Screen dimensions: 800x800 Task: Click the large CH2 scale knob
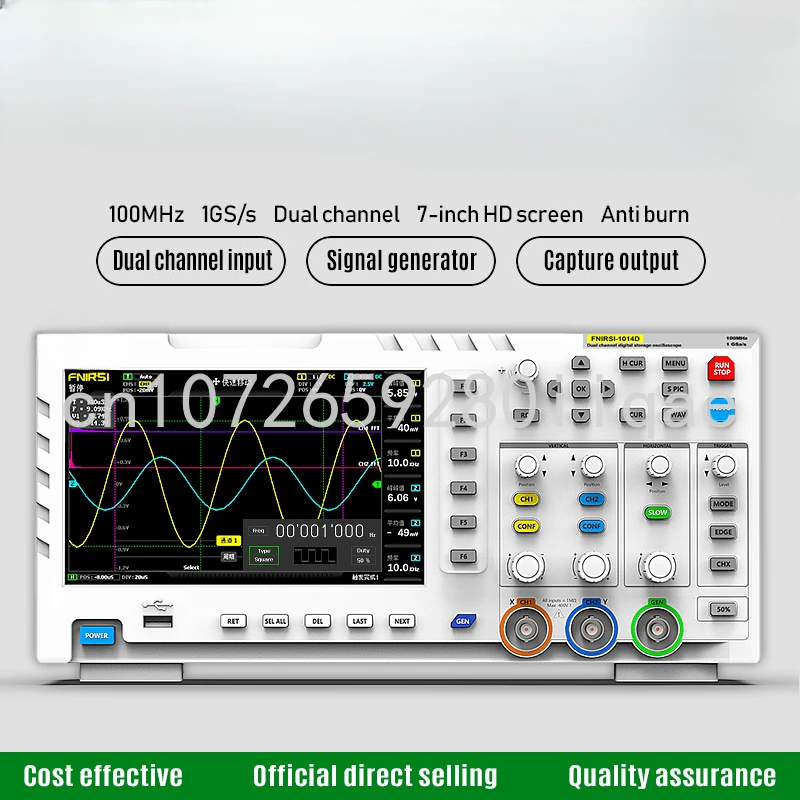pyautogui.click(x=592, y=566)
